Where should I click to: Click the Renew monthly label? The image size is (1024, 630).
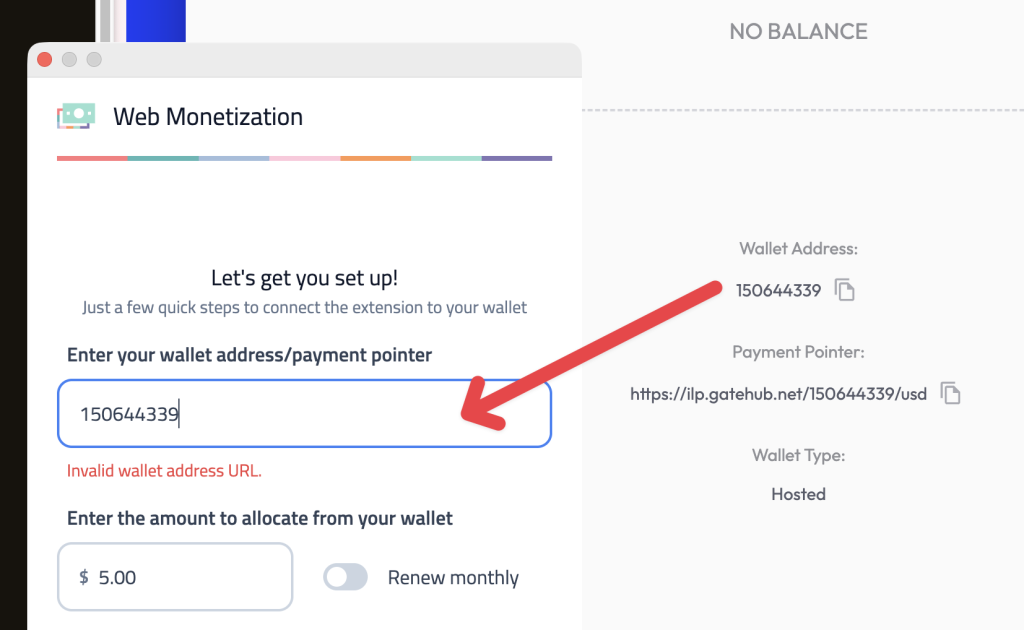(x=453, y=578)
